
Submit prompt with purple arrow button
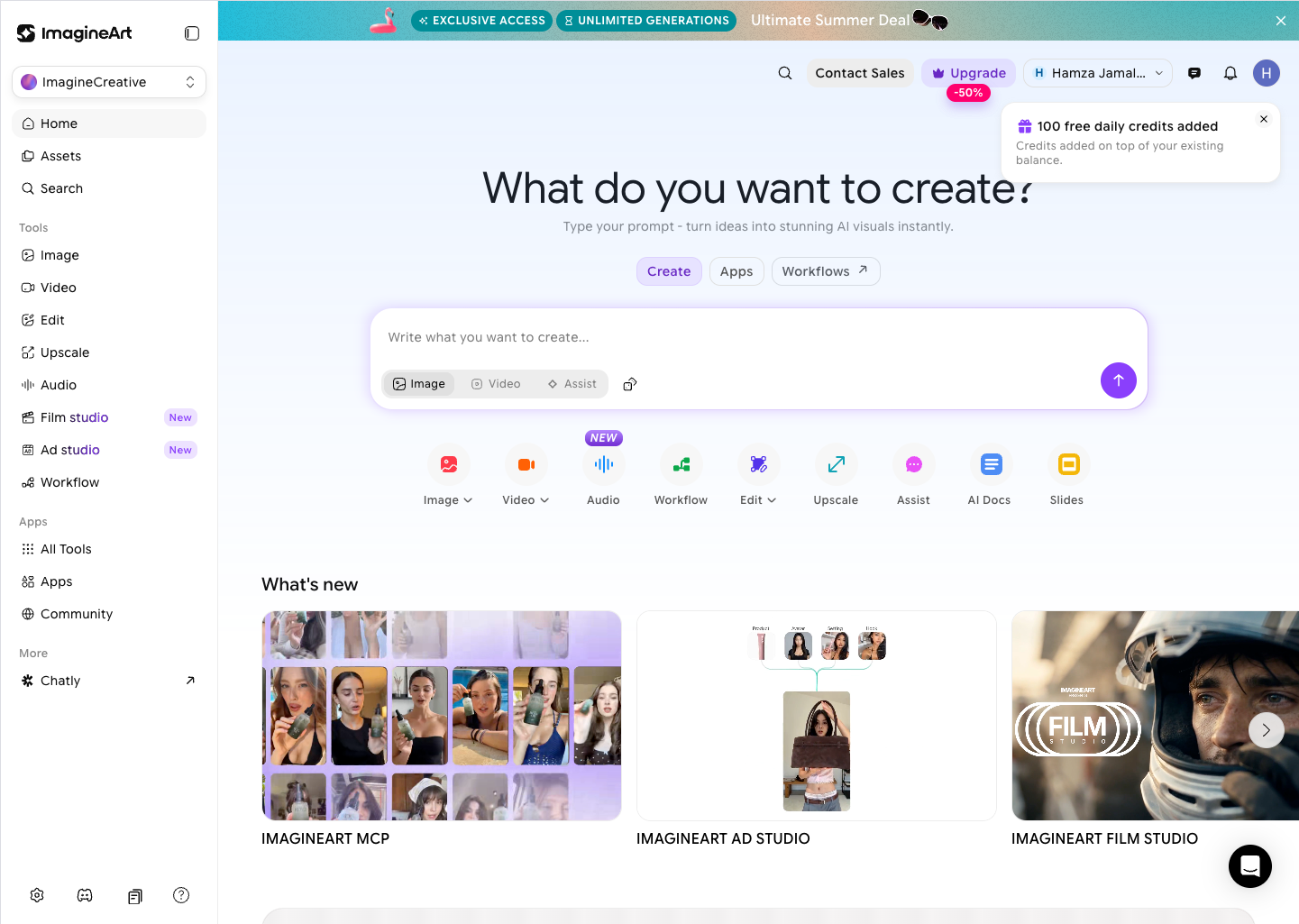coord(1119,380)
